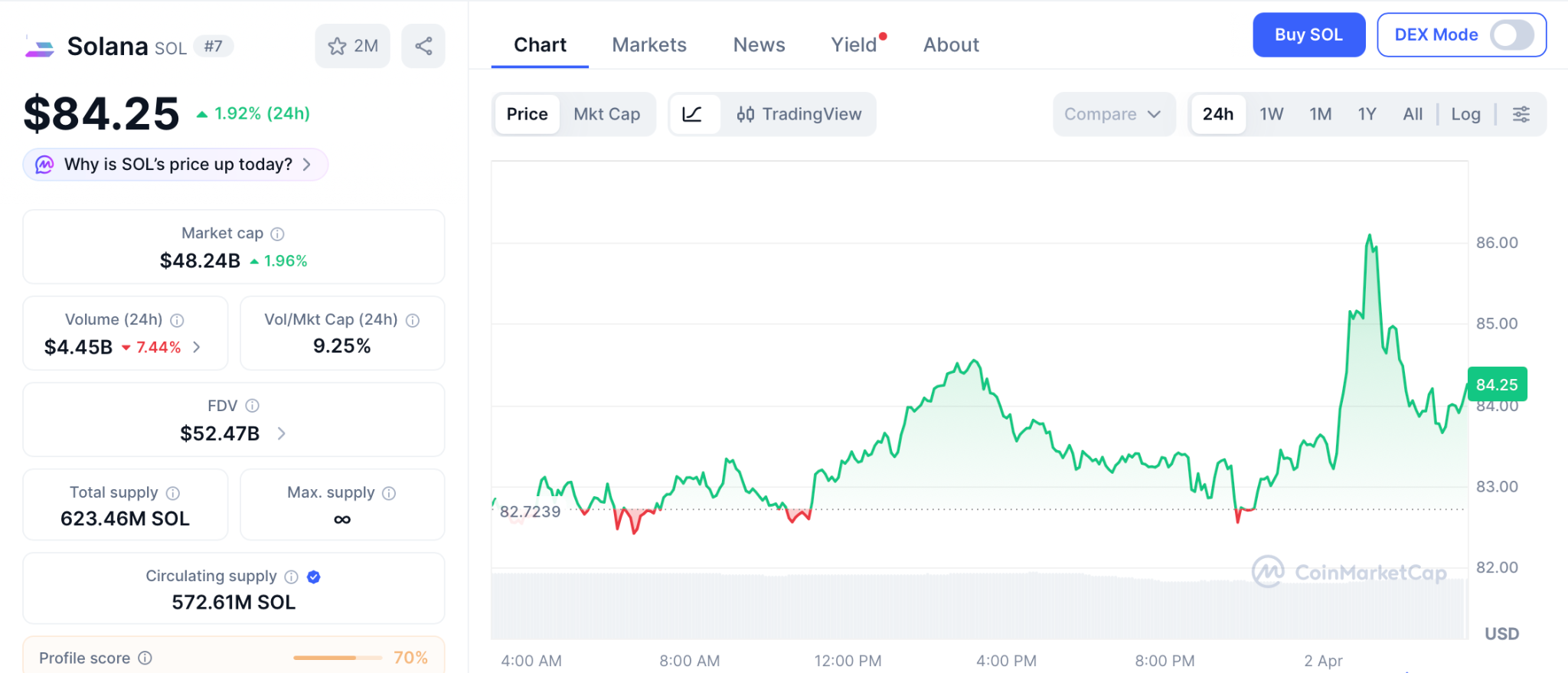Image resolution: width=1568 pixels, height=673 pixels.
Task: Open the Yield tab
Action: [x=854, y=45]
